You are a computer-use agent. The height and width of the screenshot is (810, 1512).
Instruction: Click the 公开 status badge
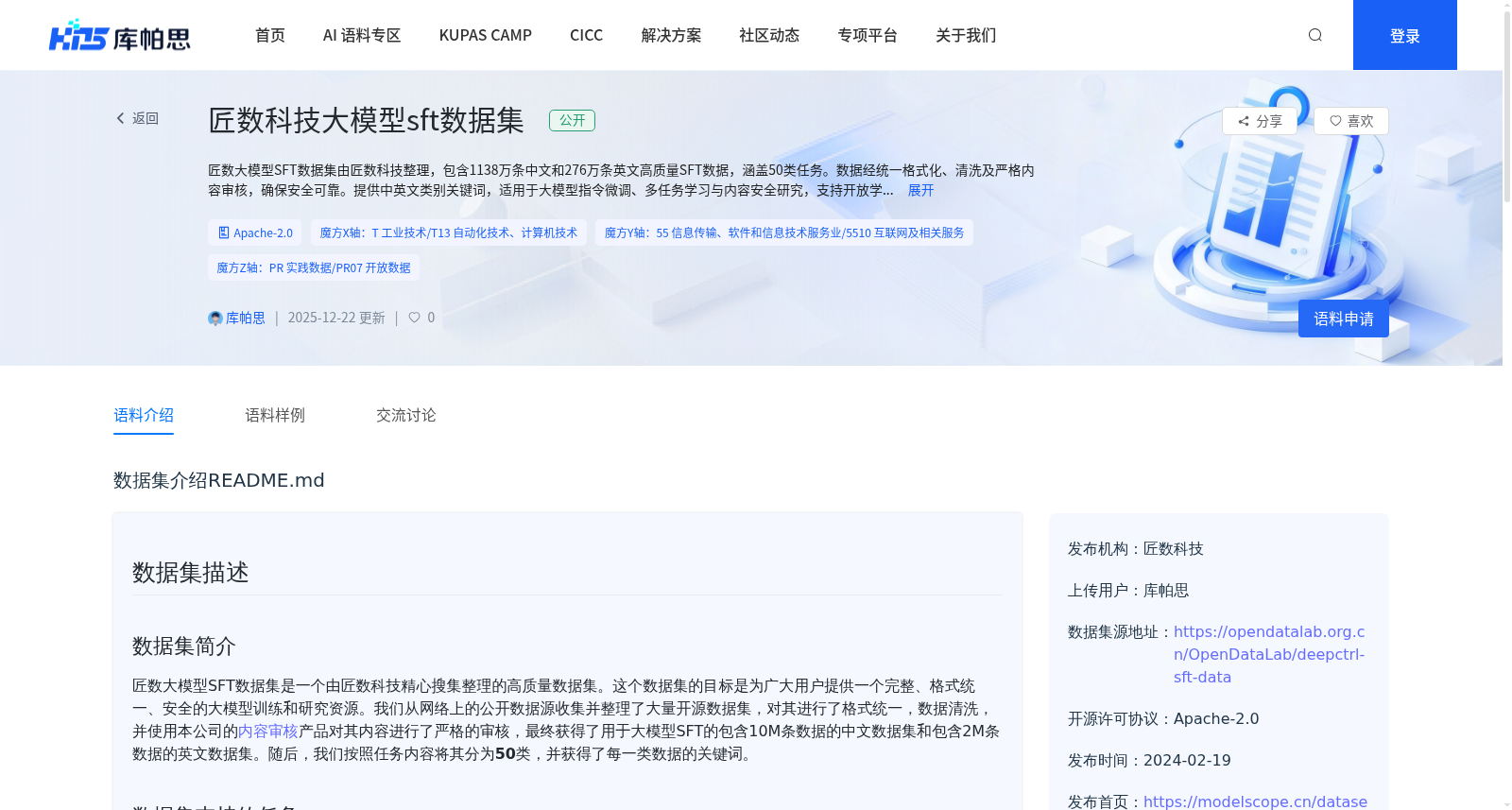point(572,120)
